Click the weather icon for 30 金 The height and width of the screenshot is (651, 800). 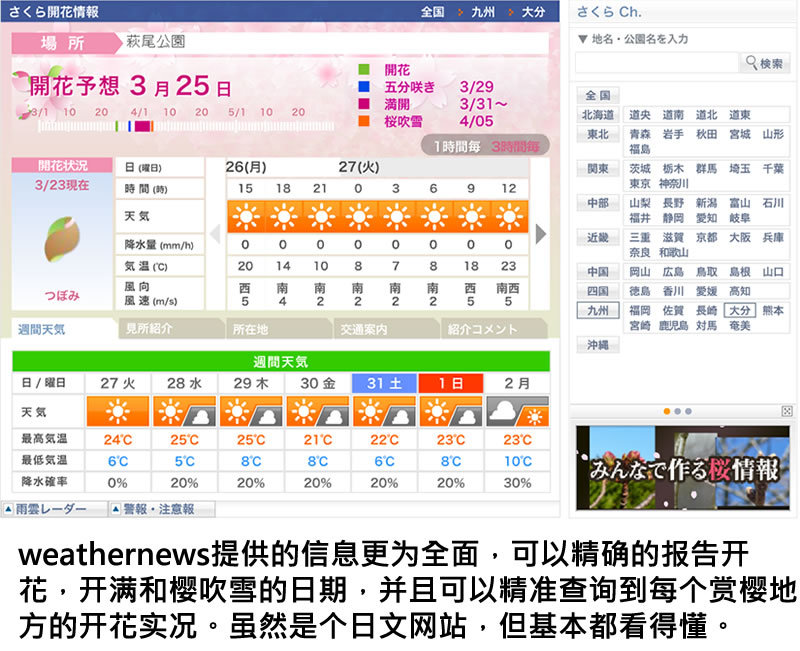[x=318, y=411]
